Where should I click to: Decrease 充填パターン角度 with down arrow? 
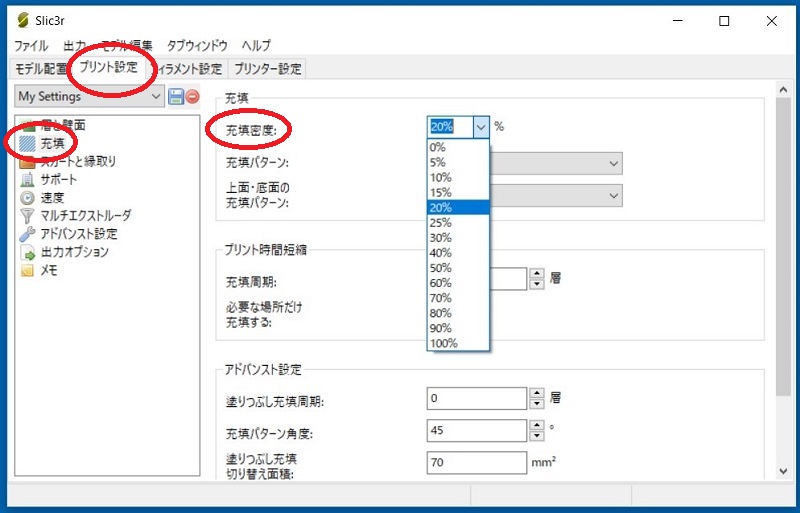click(x=536, y=436)
